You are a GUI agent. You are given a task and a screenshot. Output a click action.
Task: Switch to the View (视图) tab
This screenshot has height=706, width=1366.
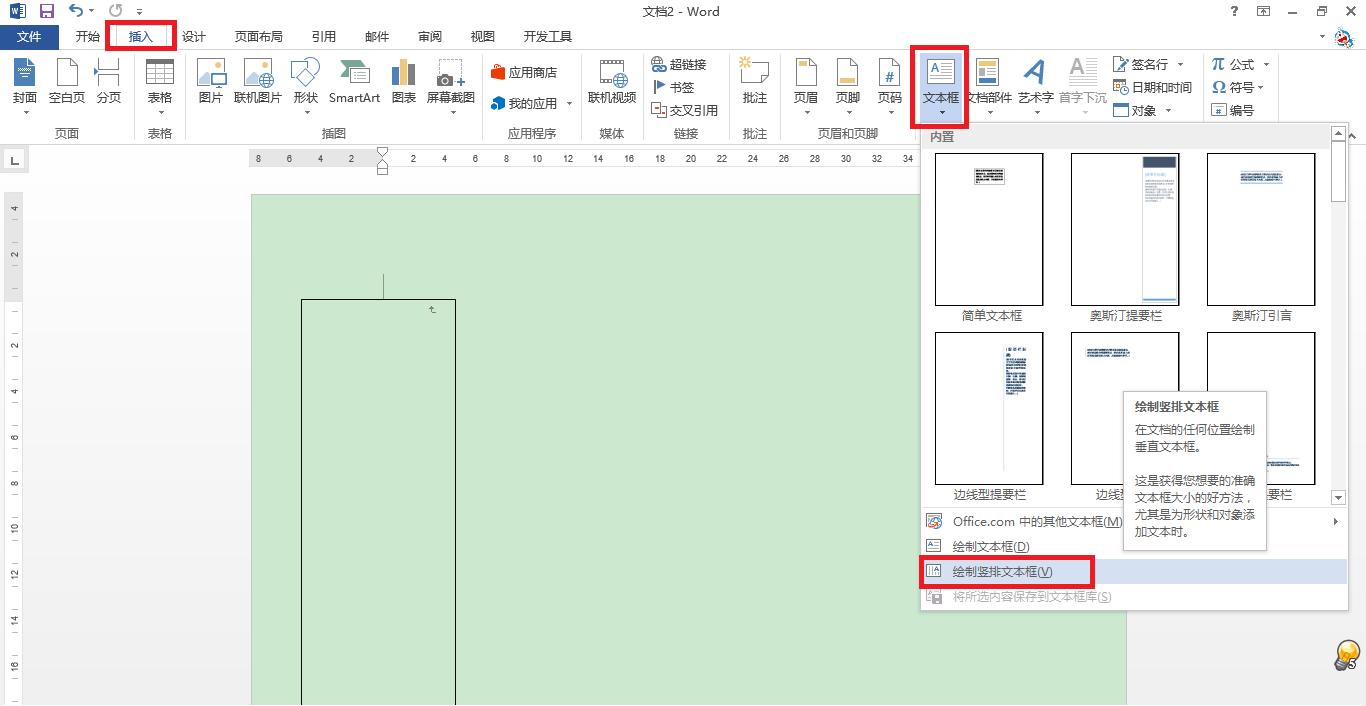click(x=483, y=37)
